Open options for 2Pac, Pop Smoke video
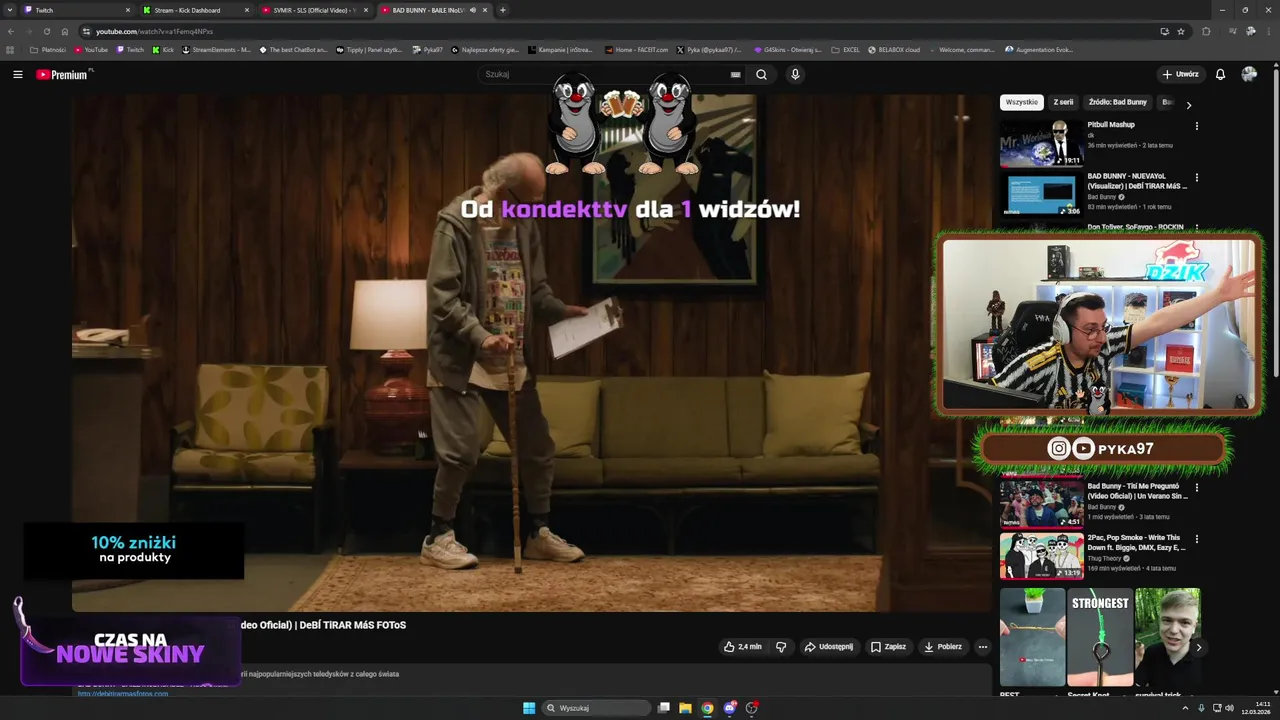The height and width of the screenshot is (720, 1280). pos(1196,539)
